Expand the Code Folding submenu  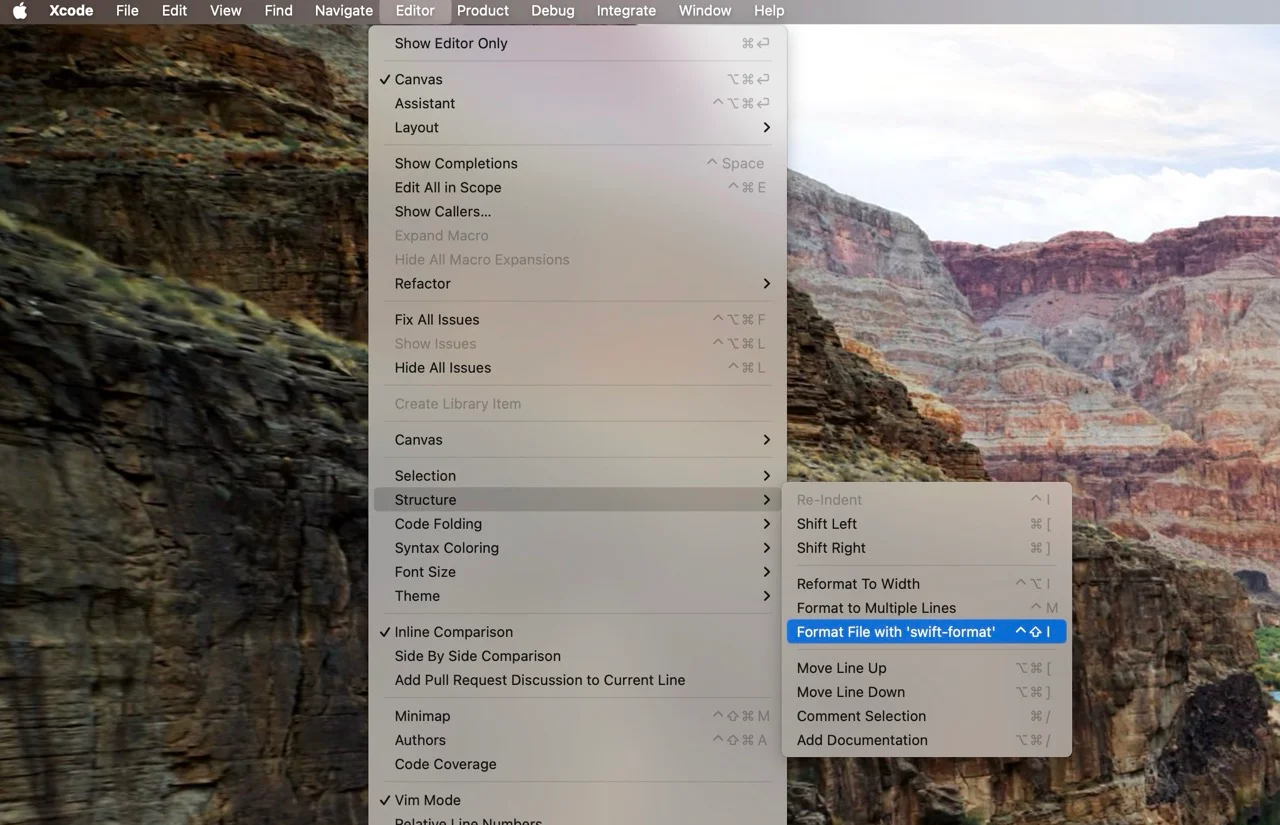(438, 523)
